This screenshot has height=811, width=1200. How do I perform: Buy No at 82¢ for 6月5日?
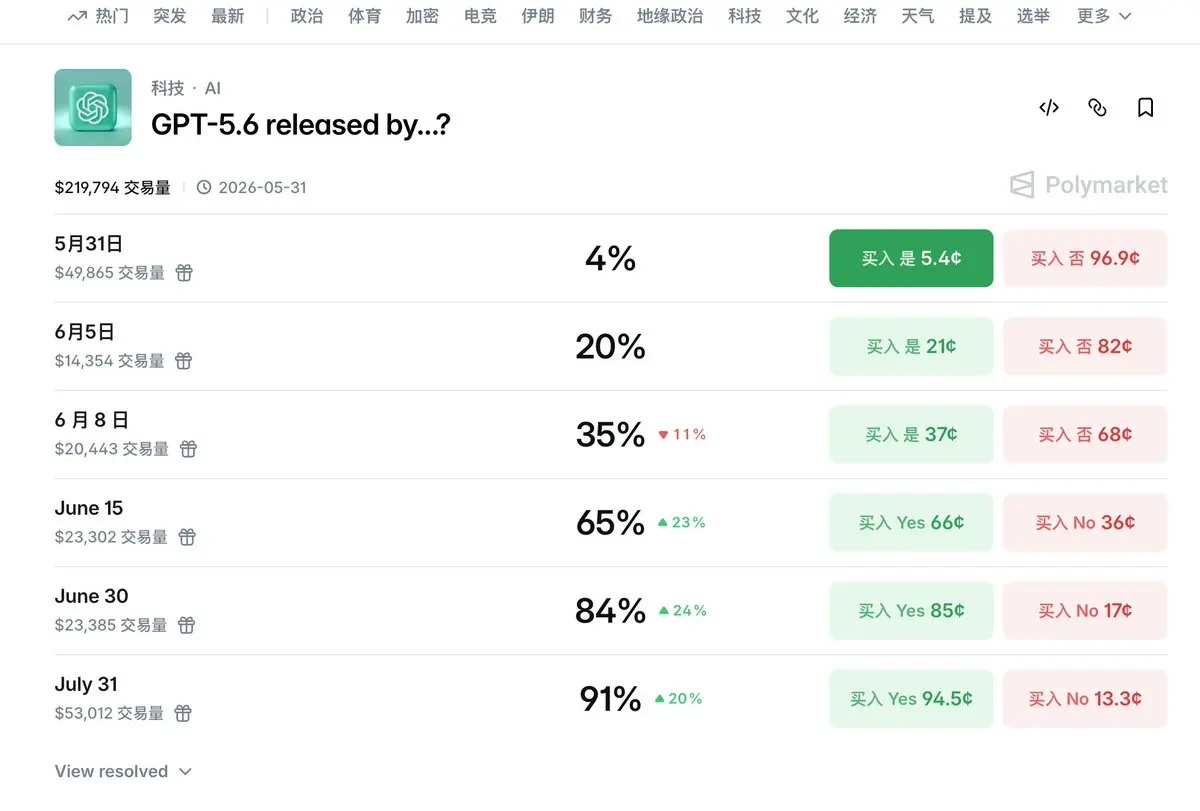tap(1085, 346)
